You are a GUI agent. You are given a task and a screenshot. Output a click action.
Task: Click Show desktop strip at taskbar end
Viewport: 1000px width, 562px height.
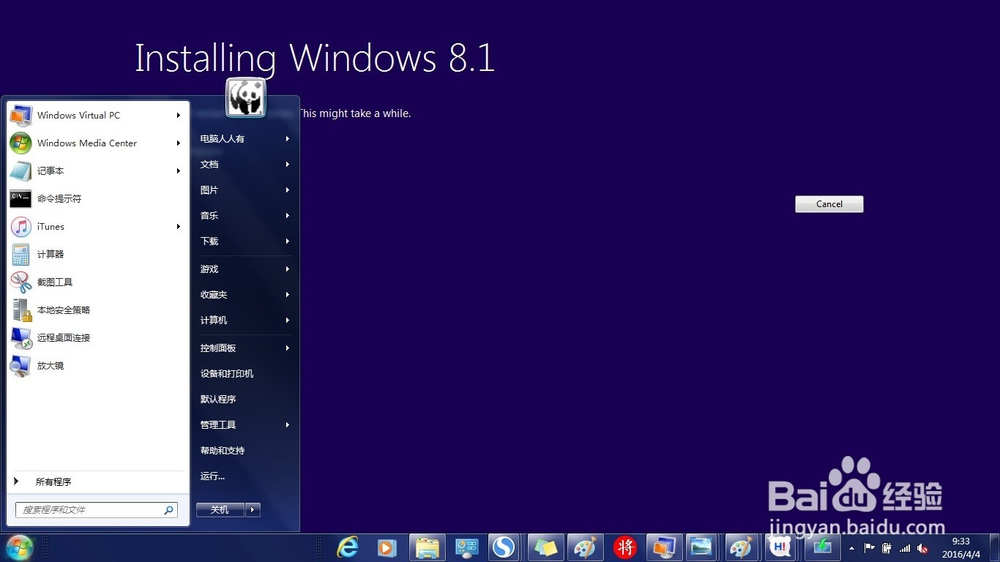995,548
